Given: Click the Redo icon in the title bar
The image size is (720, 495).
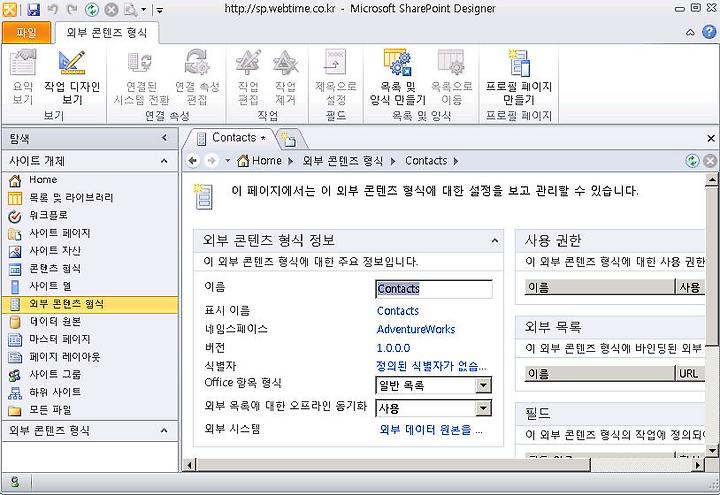Looking at the screenshot, I should 72,9.
